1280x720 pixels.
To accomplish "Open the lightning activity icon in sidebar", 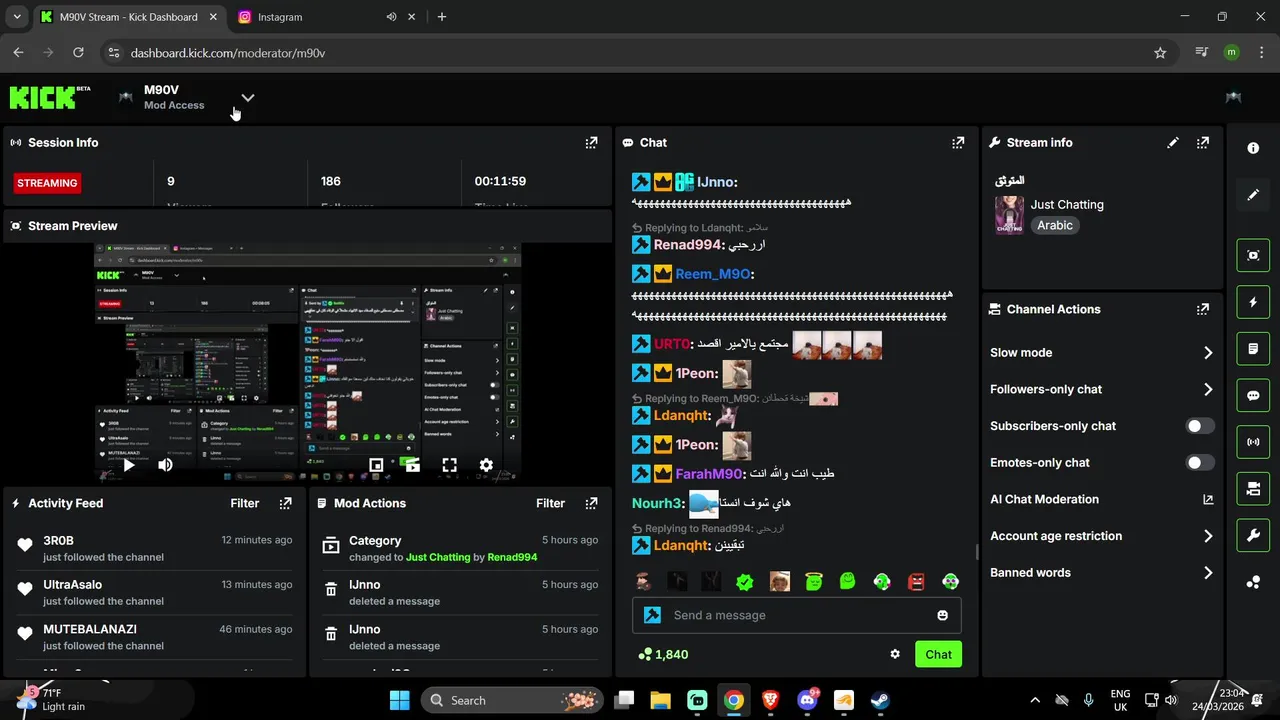I will pos(1253,302).
